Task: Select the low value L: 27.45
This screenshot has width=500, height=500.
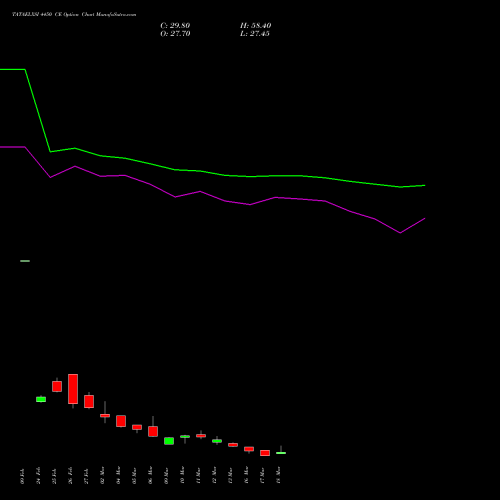Action: pos(255,34)
